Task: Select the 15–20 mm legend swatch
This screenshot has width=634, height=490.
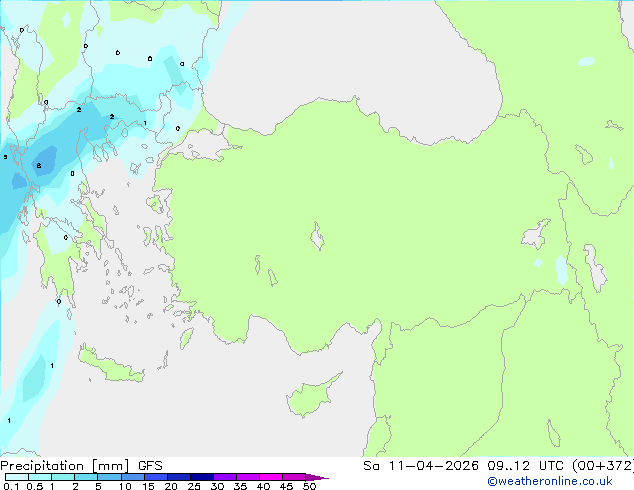Action: click(x=155, y=477)
